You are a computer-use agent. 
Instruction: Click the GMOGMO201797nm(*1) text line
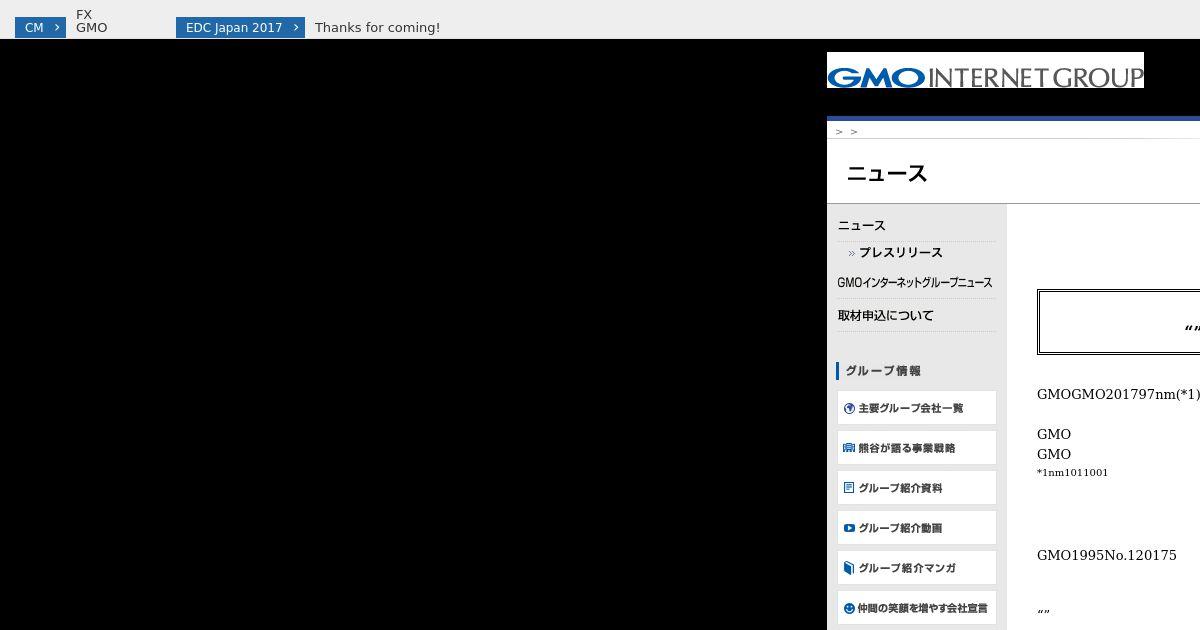[1118, 394]
